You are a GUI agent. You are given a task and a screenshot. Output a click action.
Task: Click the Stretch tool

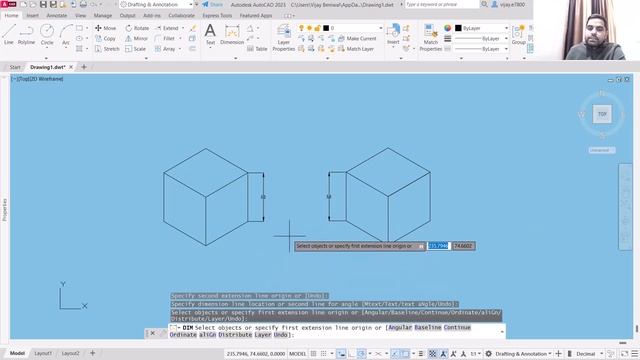pos(107,49)
